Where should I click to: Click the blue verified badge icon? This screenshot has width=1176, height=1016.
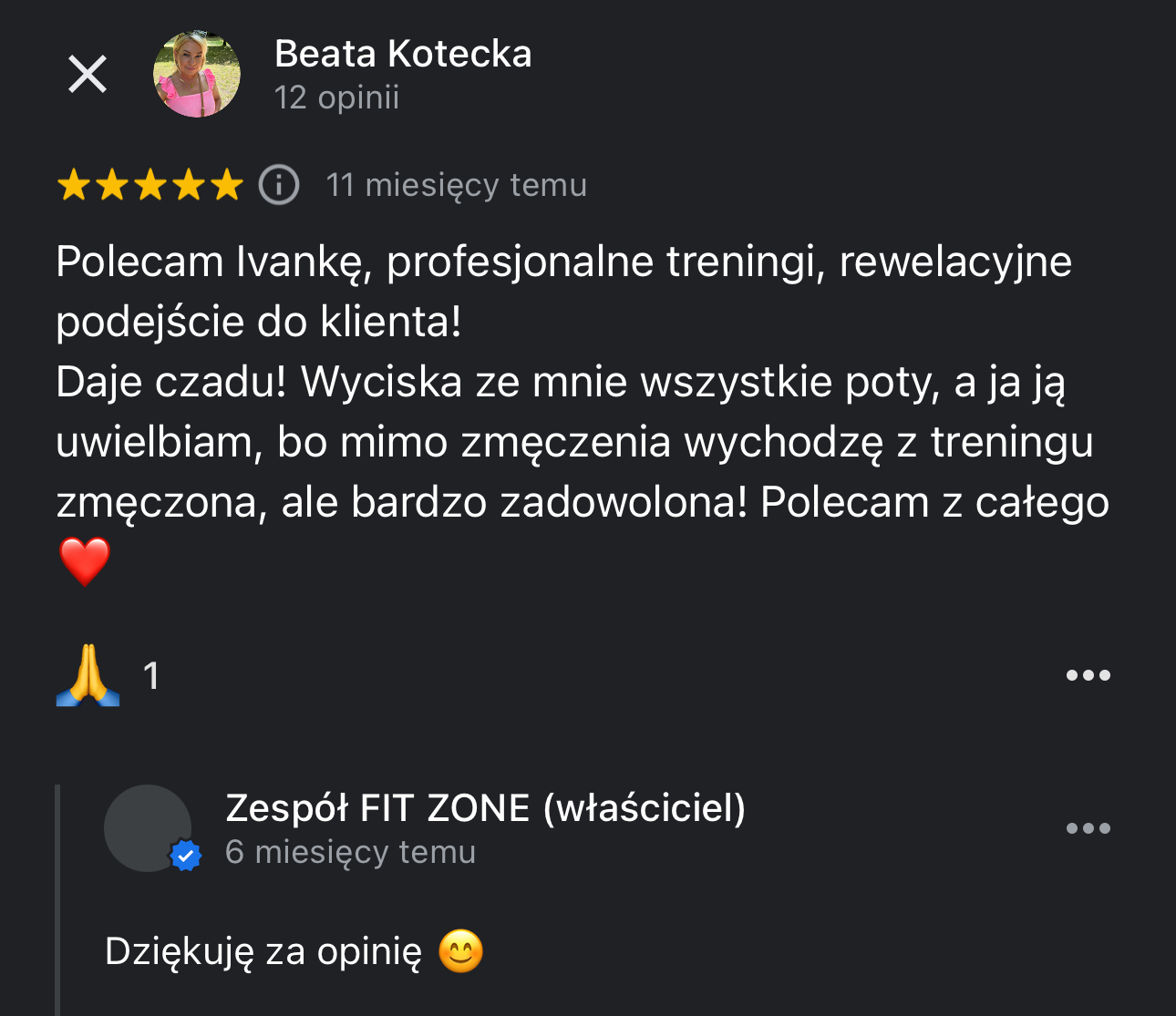(x=186, y=856)
